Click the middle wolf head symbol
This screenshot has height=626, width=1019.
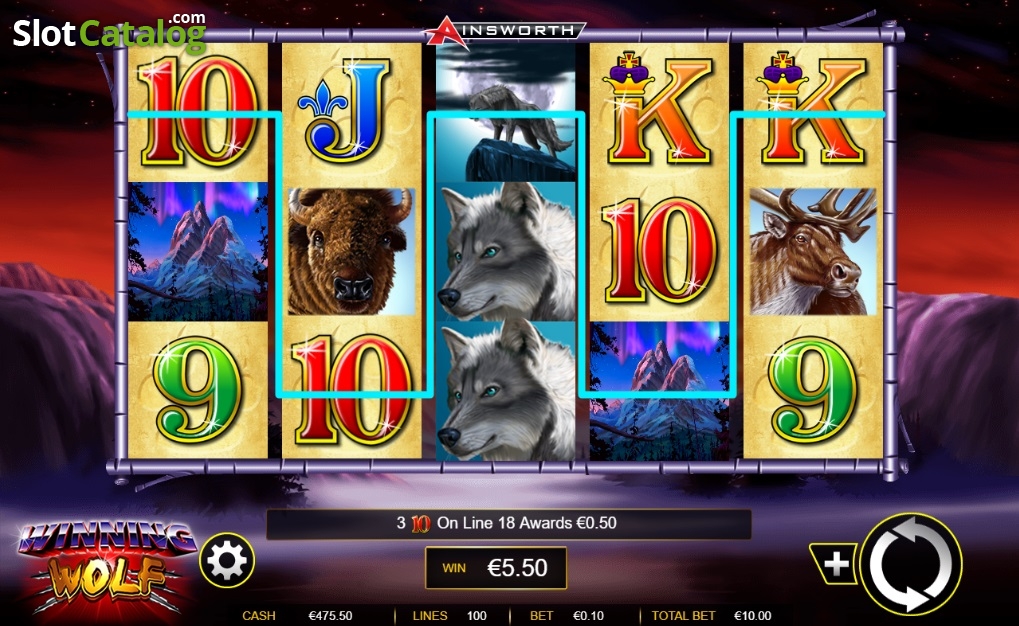506,252
